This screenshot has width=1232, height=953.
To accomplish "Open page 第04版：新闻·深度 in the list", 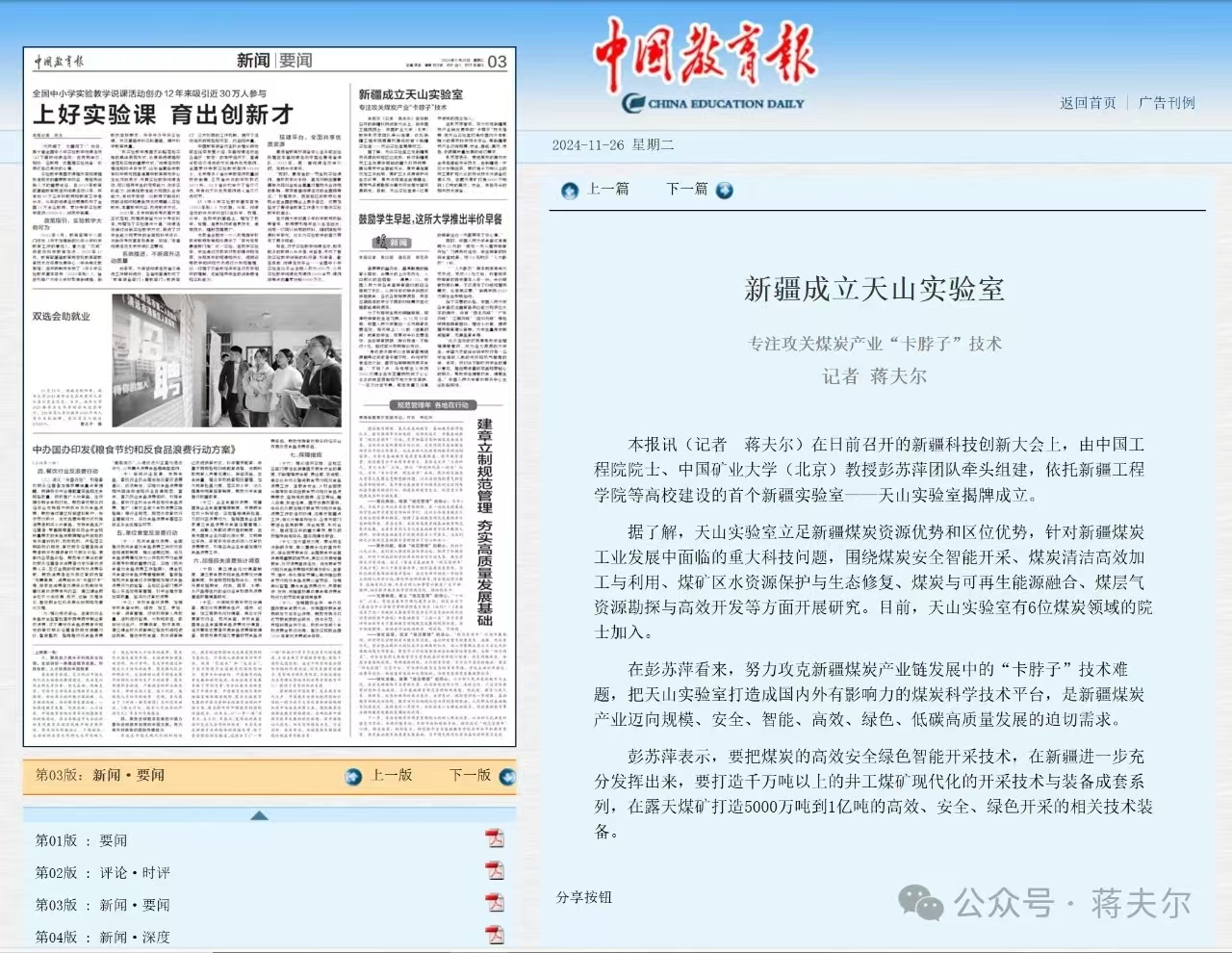I will pyautogui.click(x=103, y=937).
